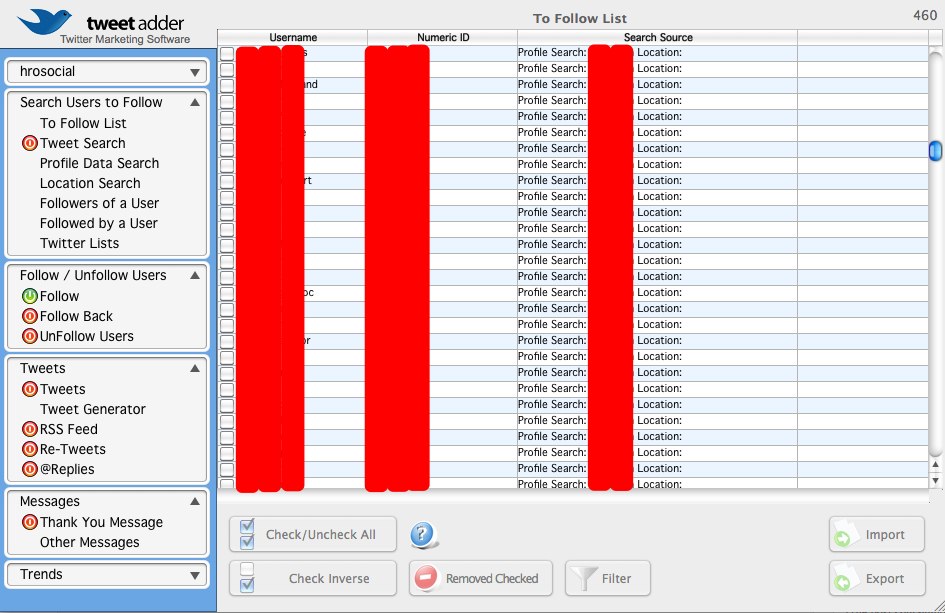Sort by the Search Source column header
945x613 pixels.
tap(658, 37)
